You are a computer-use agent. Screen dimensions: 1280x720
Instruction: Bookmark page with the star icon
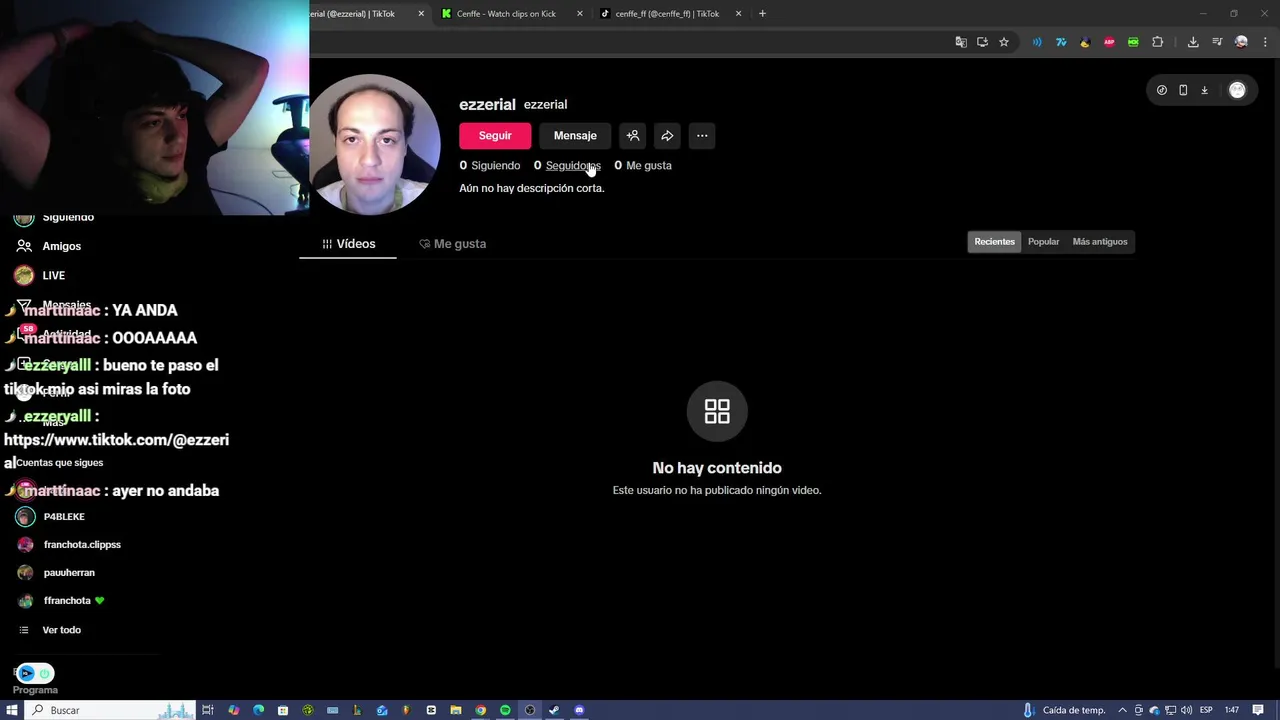pyautogui.click(x=1004, y=42)
